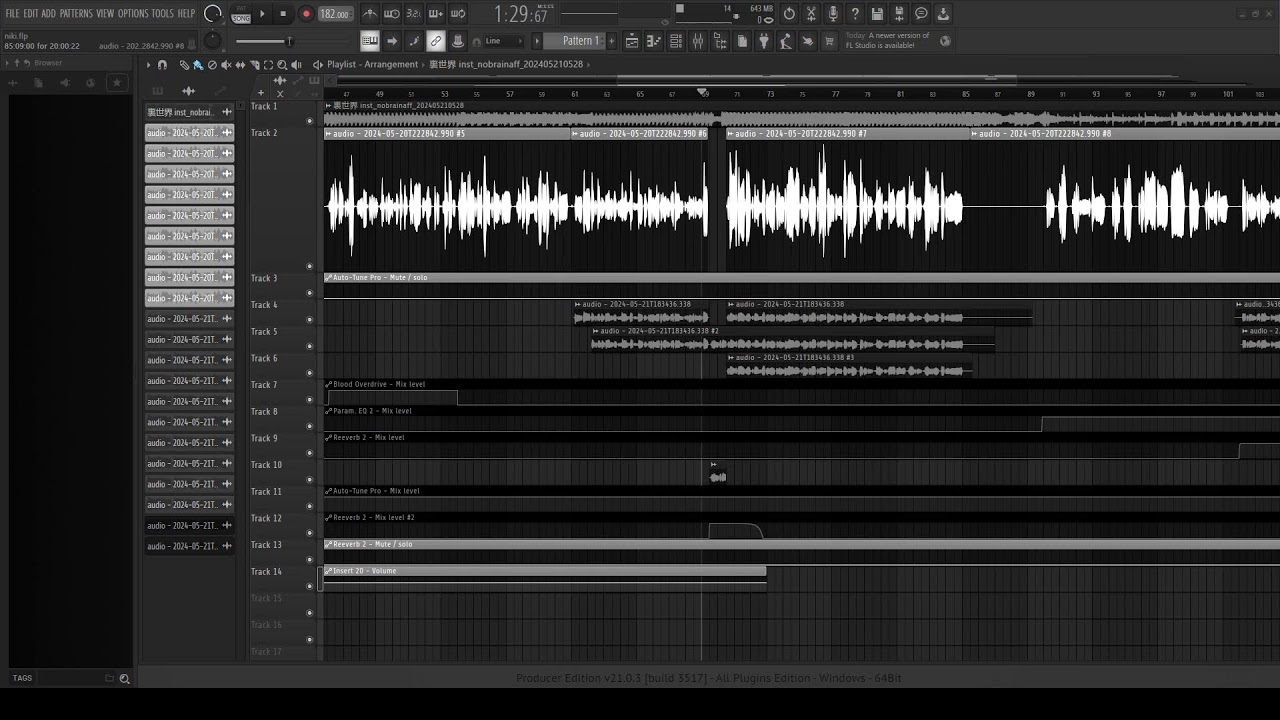The width and height of the screenshot is (1280, 720).
Task: Toggle countdown before recording
Action: tap(414, 14)
